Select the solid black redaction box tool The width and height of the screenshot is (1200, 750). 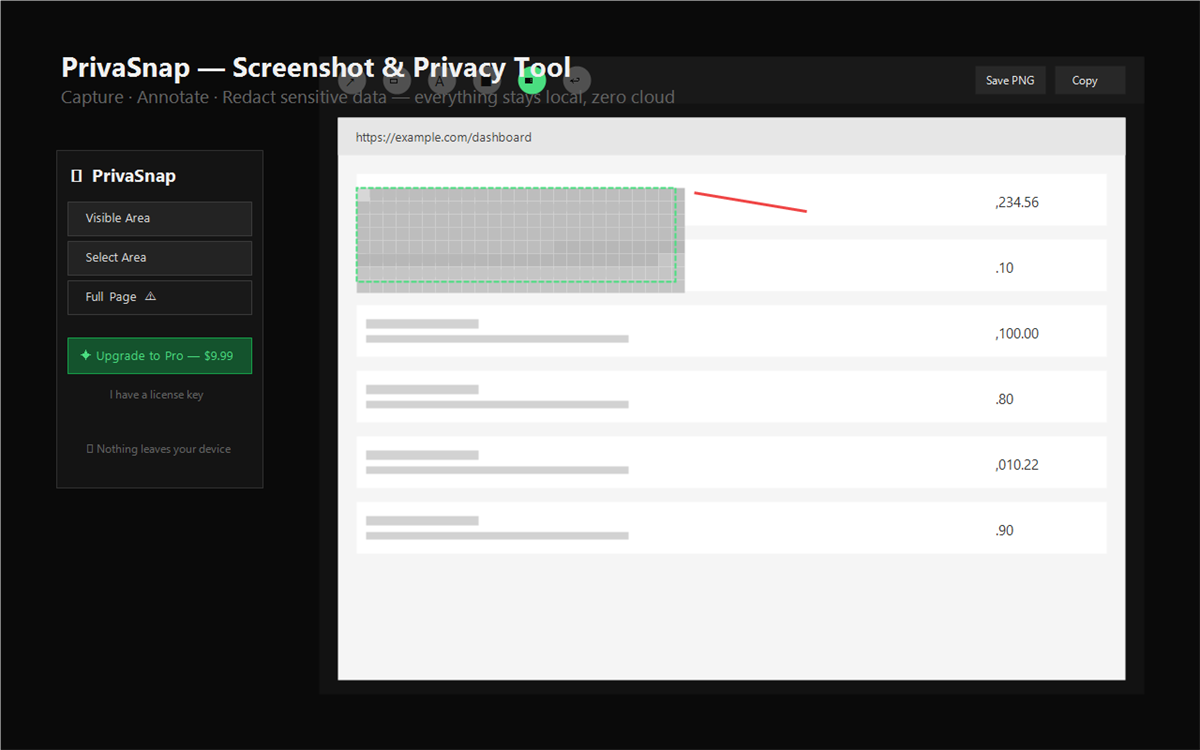(487, 81)
